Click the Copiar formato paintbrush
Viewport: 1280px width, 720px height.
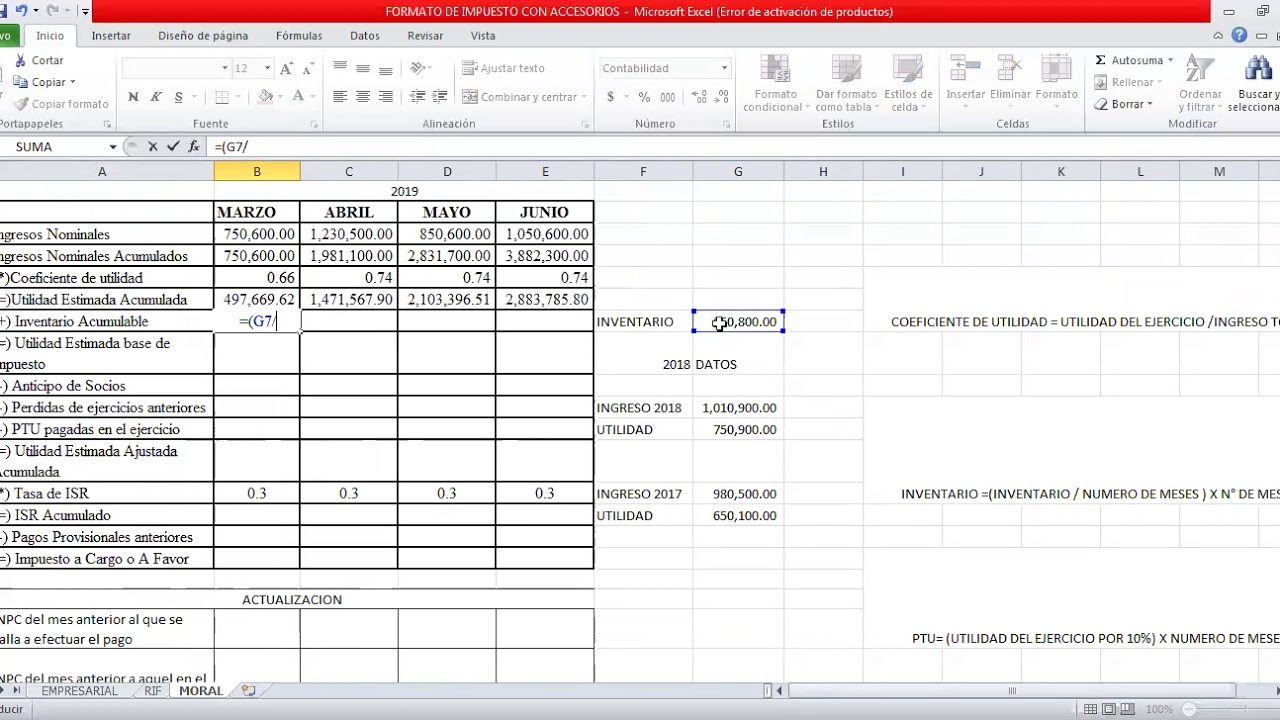[x=61, y=104]
